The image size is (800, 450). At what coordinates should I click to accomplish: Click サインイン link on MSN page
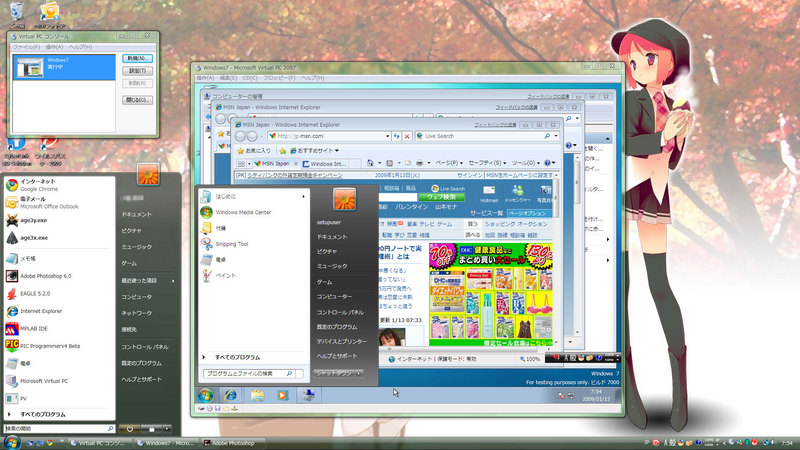point(469,175)
